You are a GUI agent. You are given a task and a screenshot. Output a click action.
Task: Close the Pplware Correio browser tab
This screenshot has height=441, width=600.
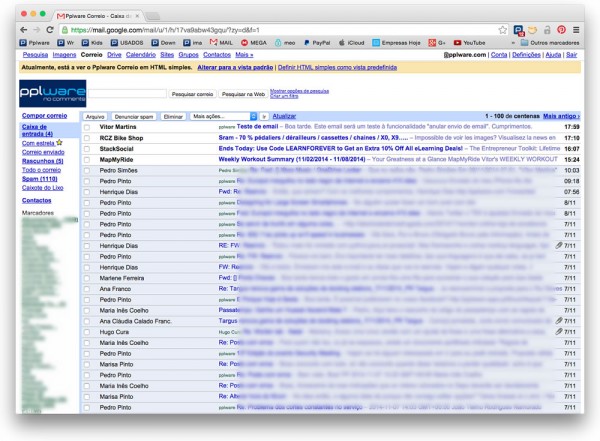click(137, 16)
